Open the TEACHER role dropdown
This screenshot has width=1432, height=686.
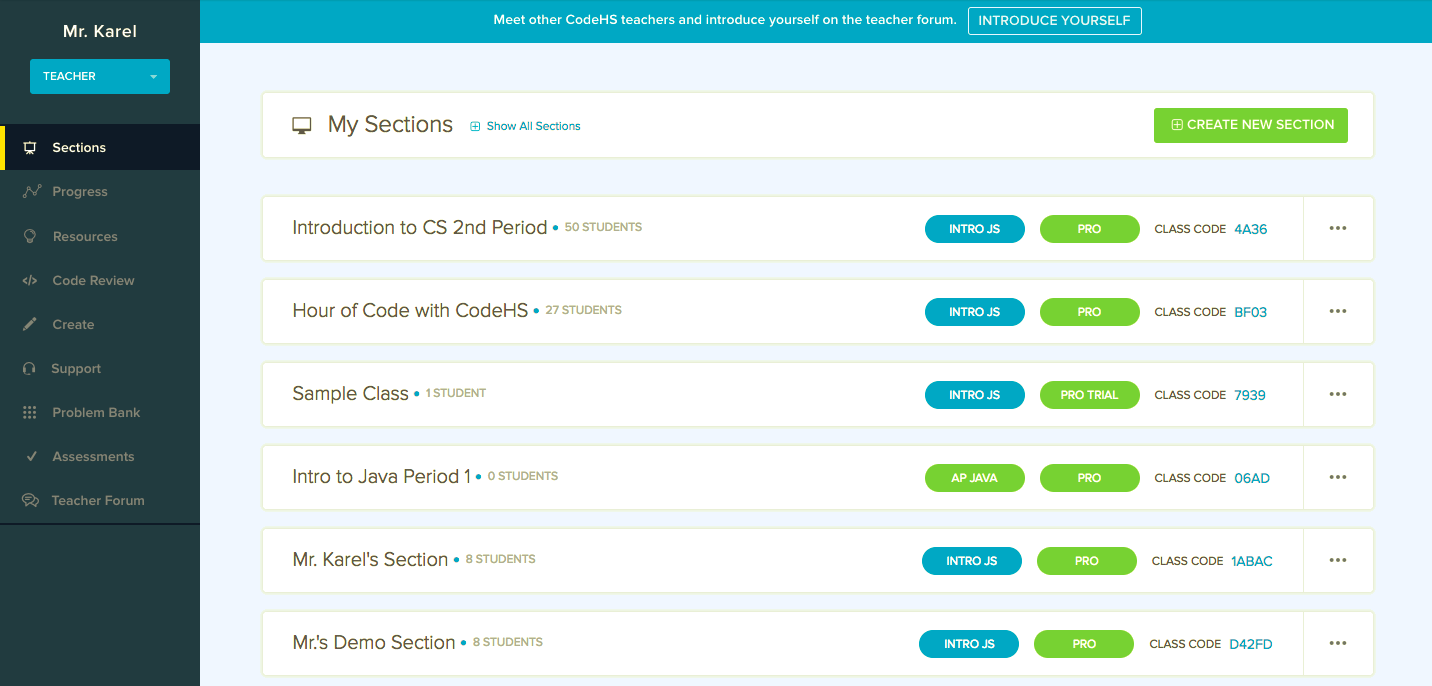click(99, 76)
